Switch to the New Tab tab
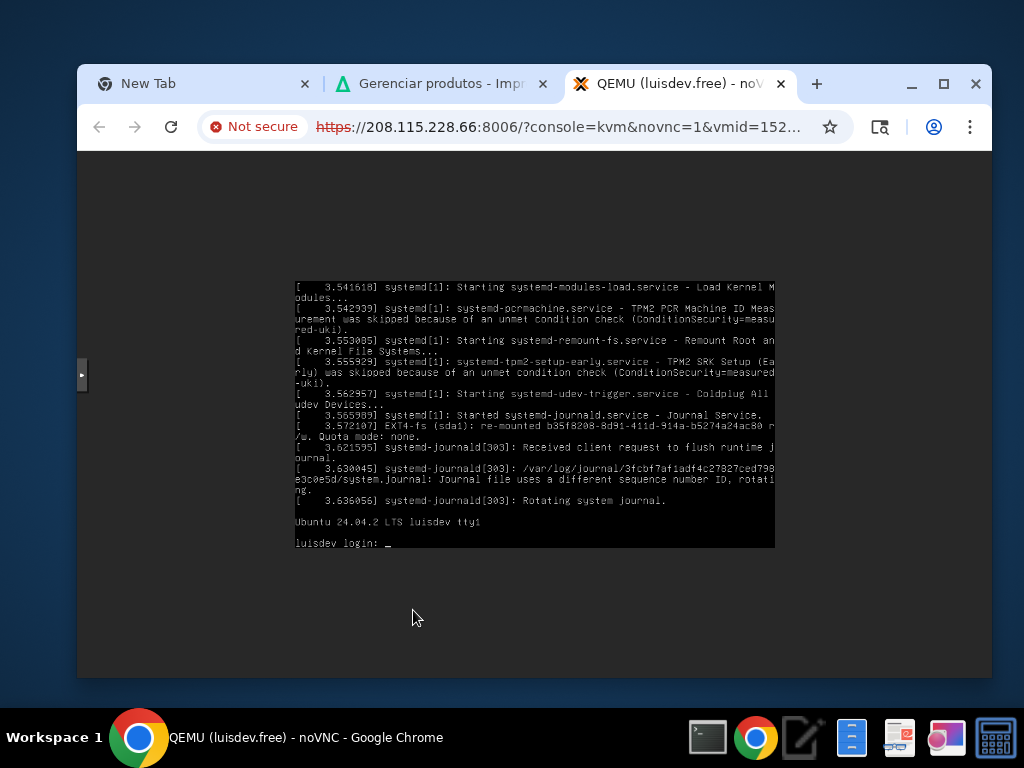This screenshot has height=768, width=1024. (202, 84)
